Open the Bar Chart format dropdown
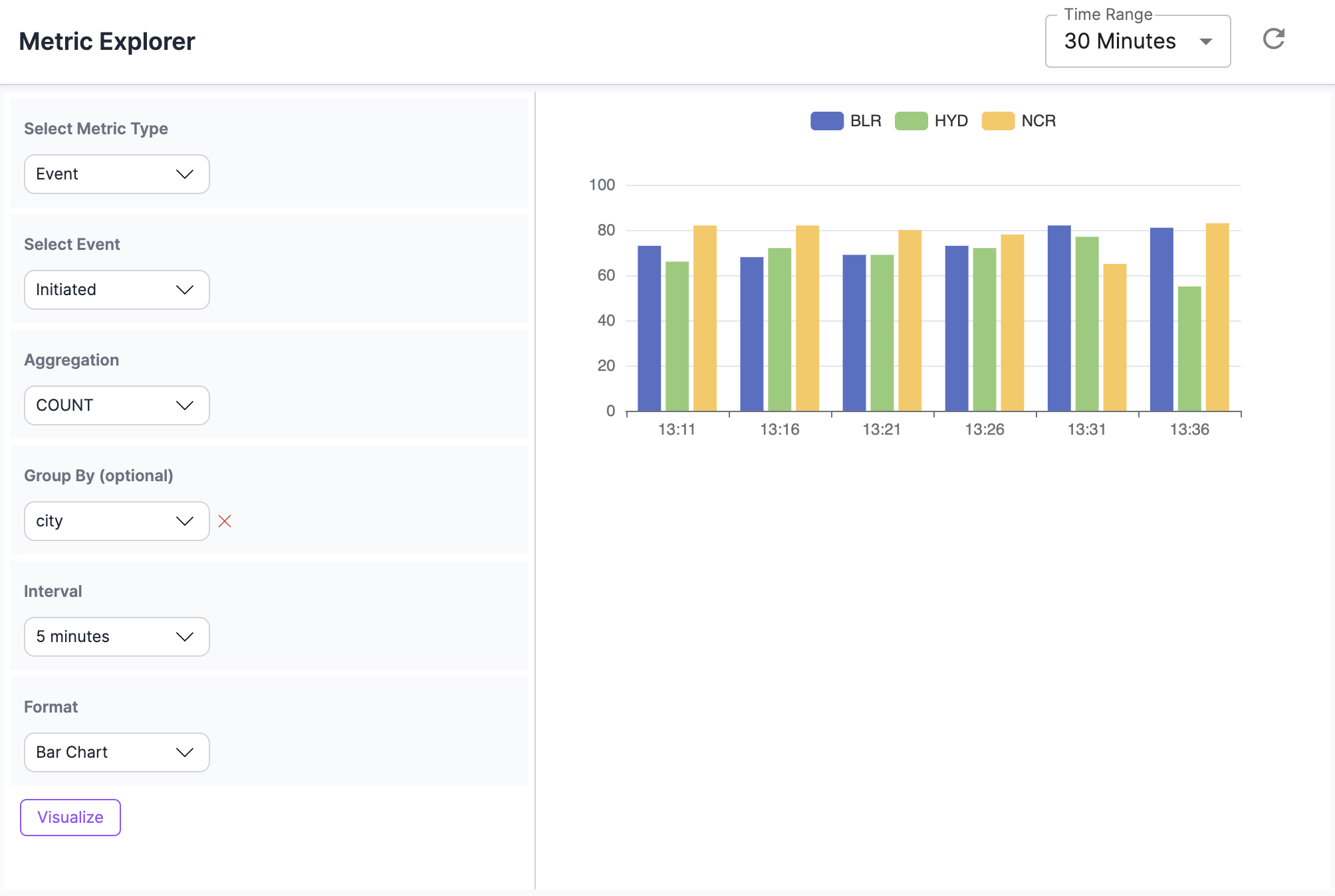 [x=117, y=752]
